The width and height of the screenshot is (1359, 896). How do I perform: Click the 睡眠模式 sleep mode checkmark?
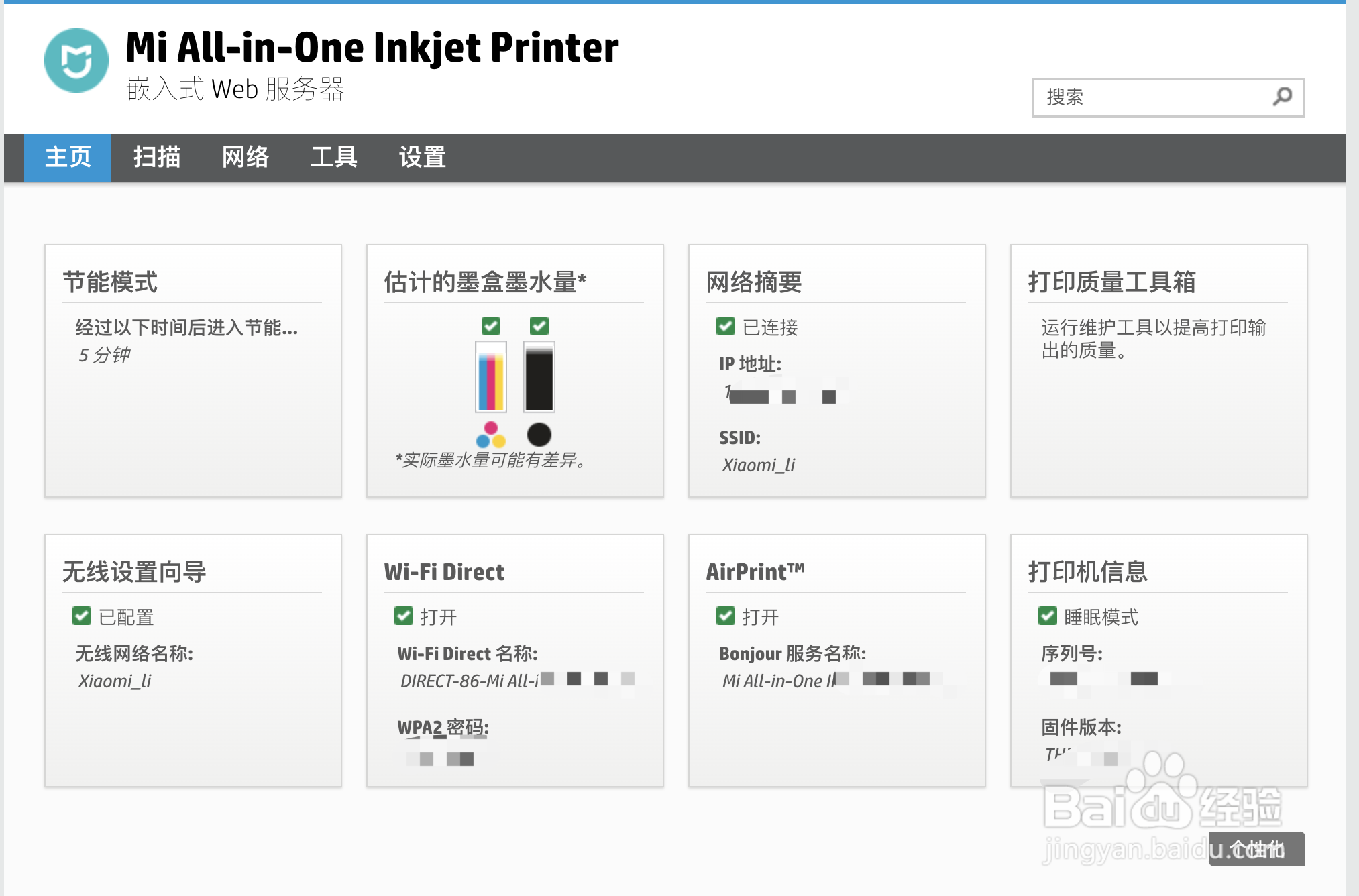pyautogui.click(x=1048, y=616)
